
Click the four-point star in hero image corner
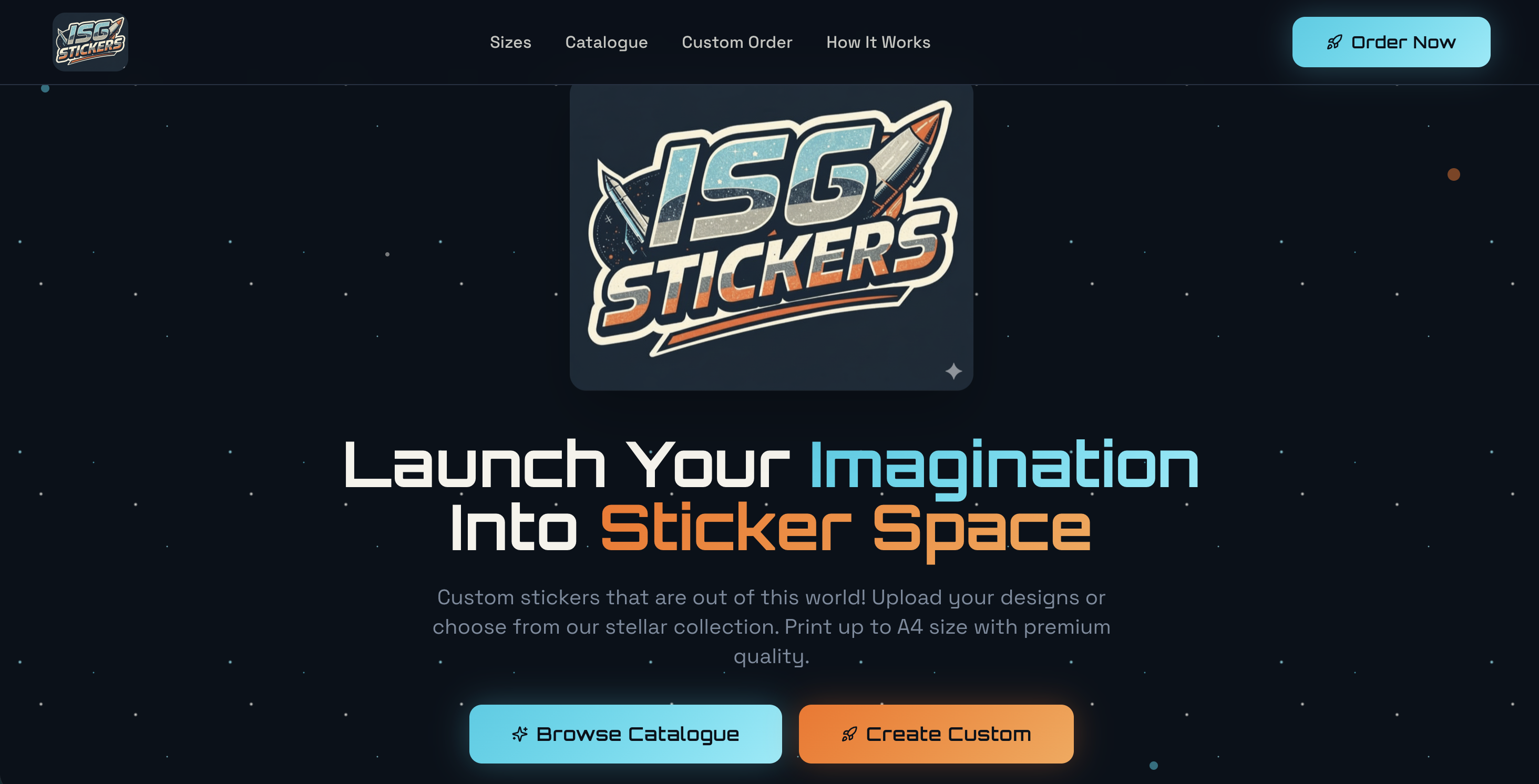point(953,371)
